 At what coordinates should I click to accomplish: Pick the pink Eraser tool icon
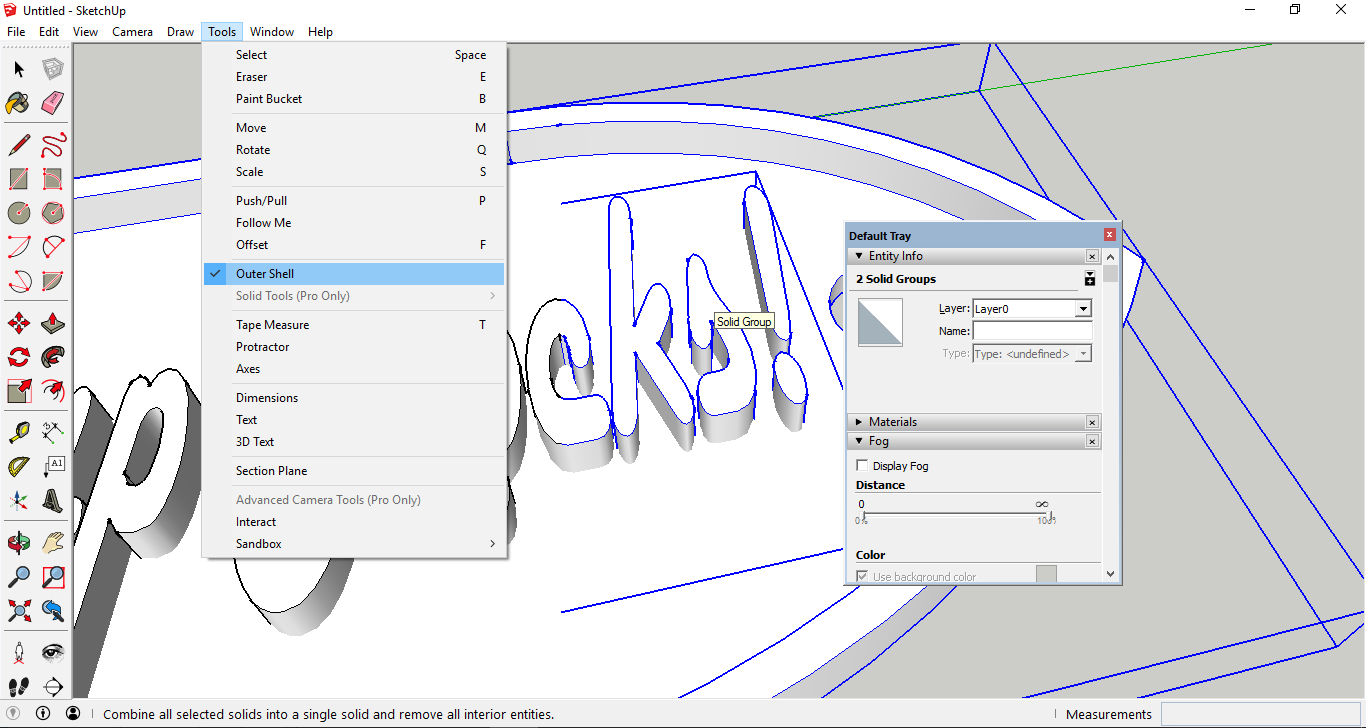click(x=53, y=103)
